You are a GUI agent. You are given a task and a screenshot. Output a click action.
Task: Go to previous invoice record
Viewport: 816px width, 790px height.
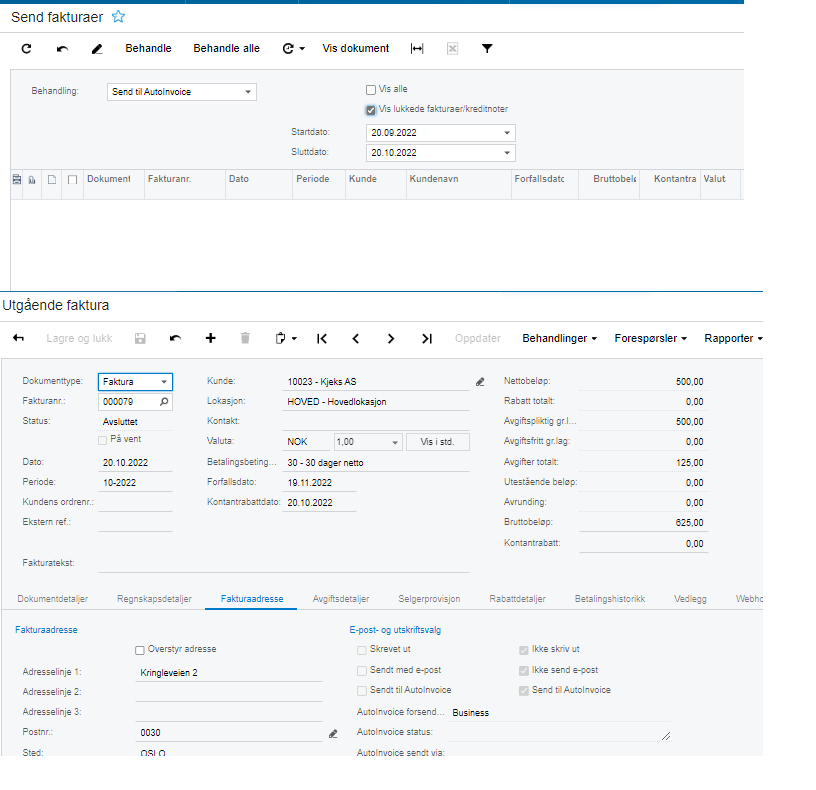pyautogui.click(x=356, y=339)
